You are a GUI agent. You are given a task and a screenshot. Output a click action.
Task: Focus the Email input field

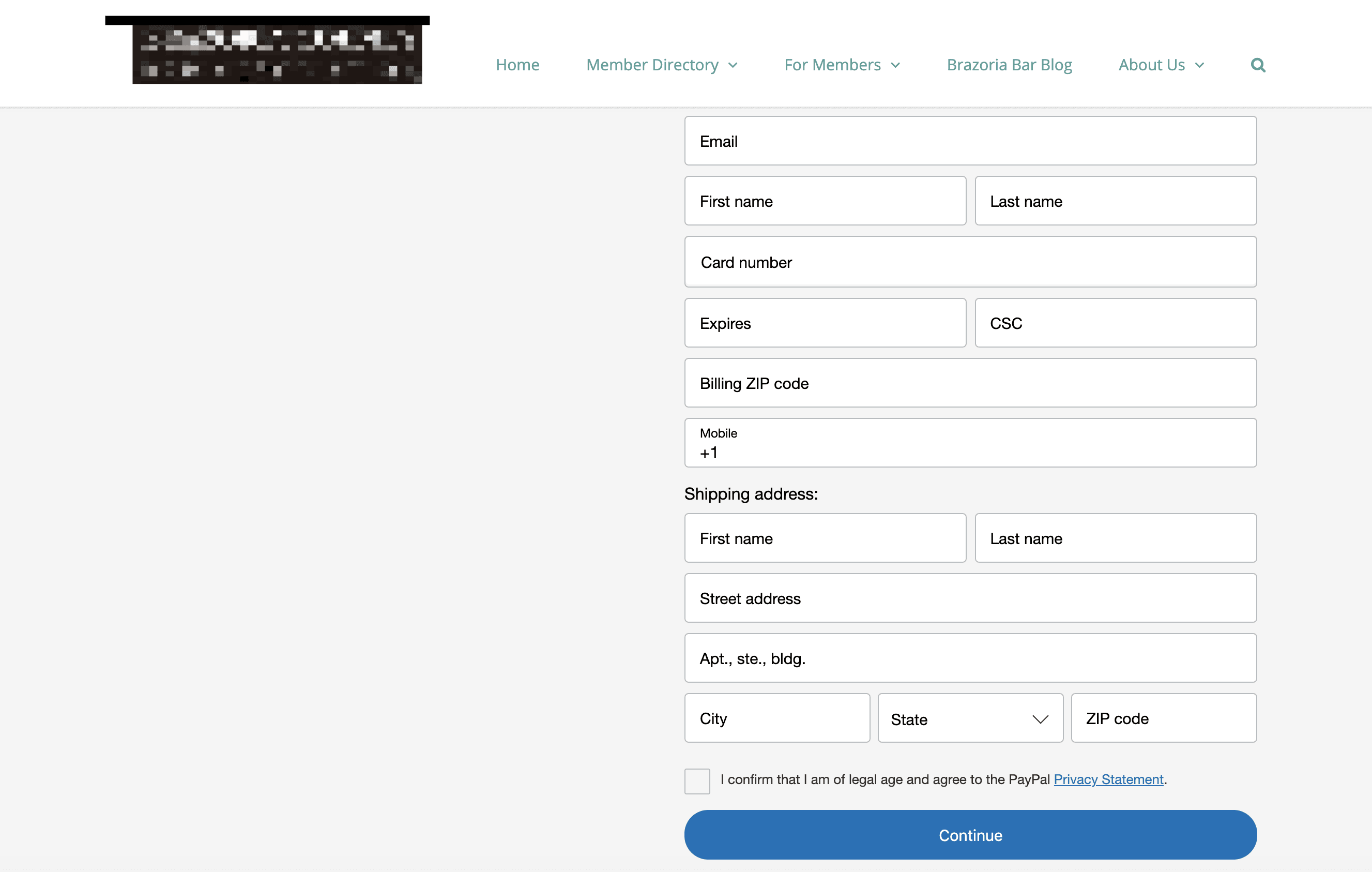[x=970, y=141]
